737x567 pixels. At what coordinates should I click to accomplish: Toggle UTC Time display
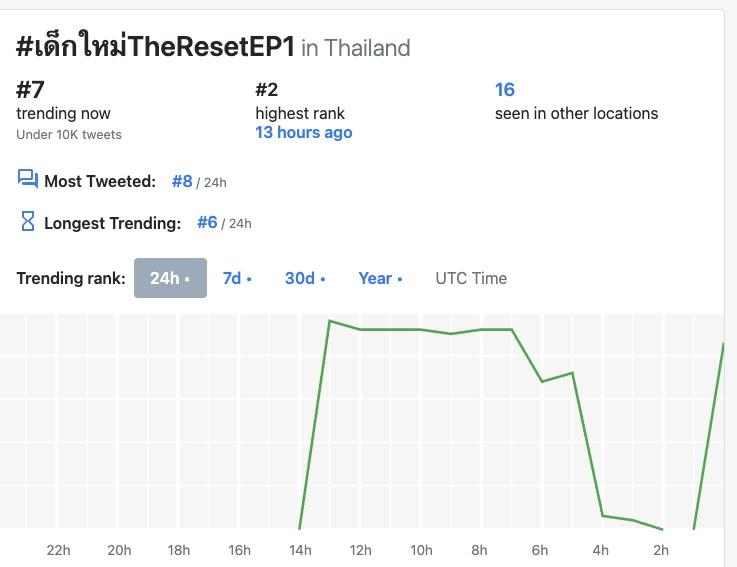[x=471, y=278]
